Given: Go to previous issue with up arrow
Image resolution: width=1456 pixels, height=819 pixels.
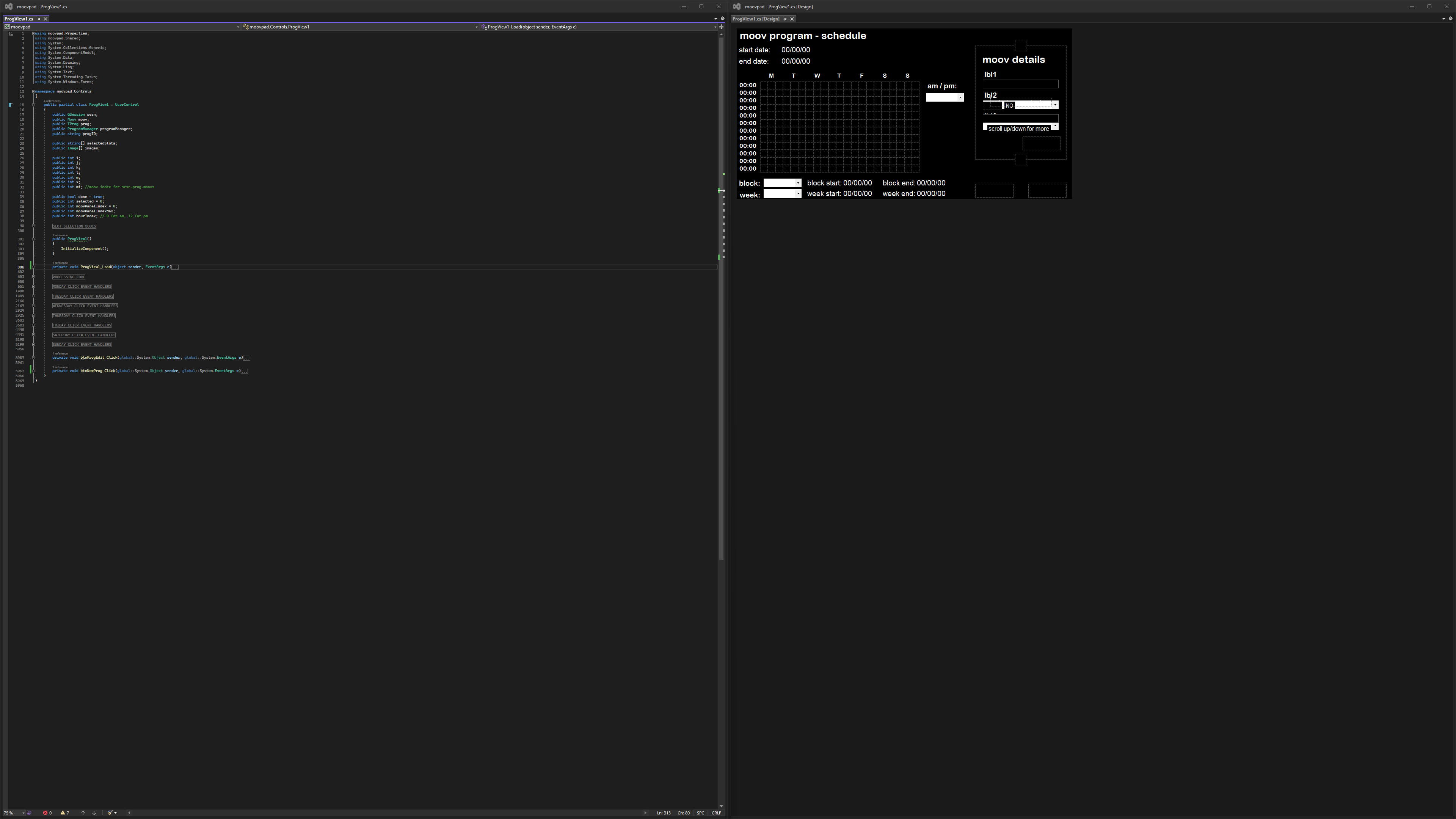Looking at the screenshot, I should pyautogui.click(x=83, y=813).
